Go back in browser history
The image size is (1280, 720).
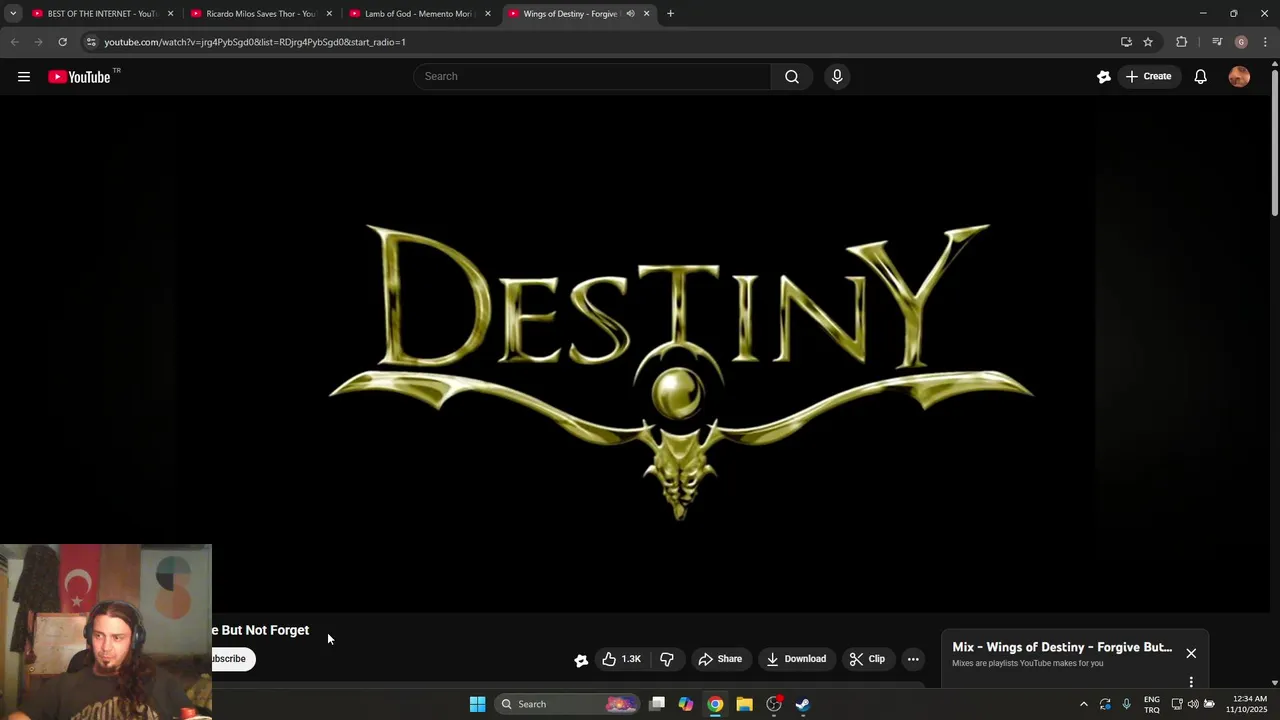[x=14, y=42]
